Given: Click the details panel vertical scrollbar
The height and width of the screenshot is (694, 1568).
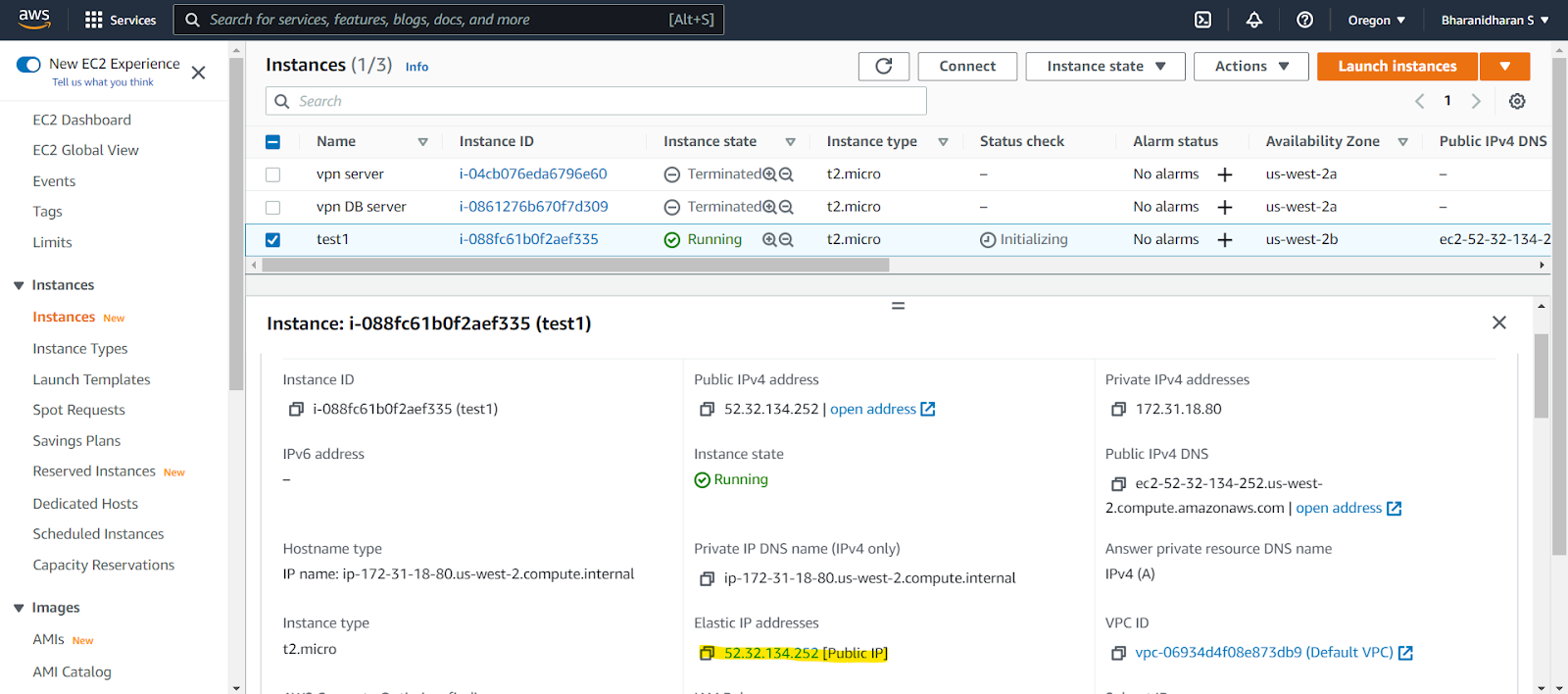Looking at the screenshot, I should [x=1542, y=376].
